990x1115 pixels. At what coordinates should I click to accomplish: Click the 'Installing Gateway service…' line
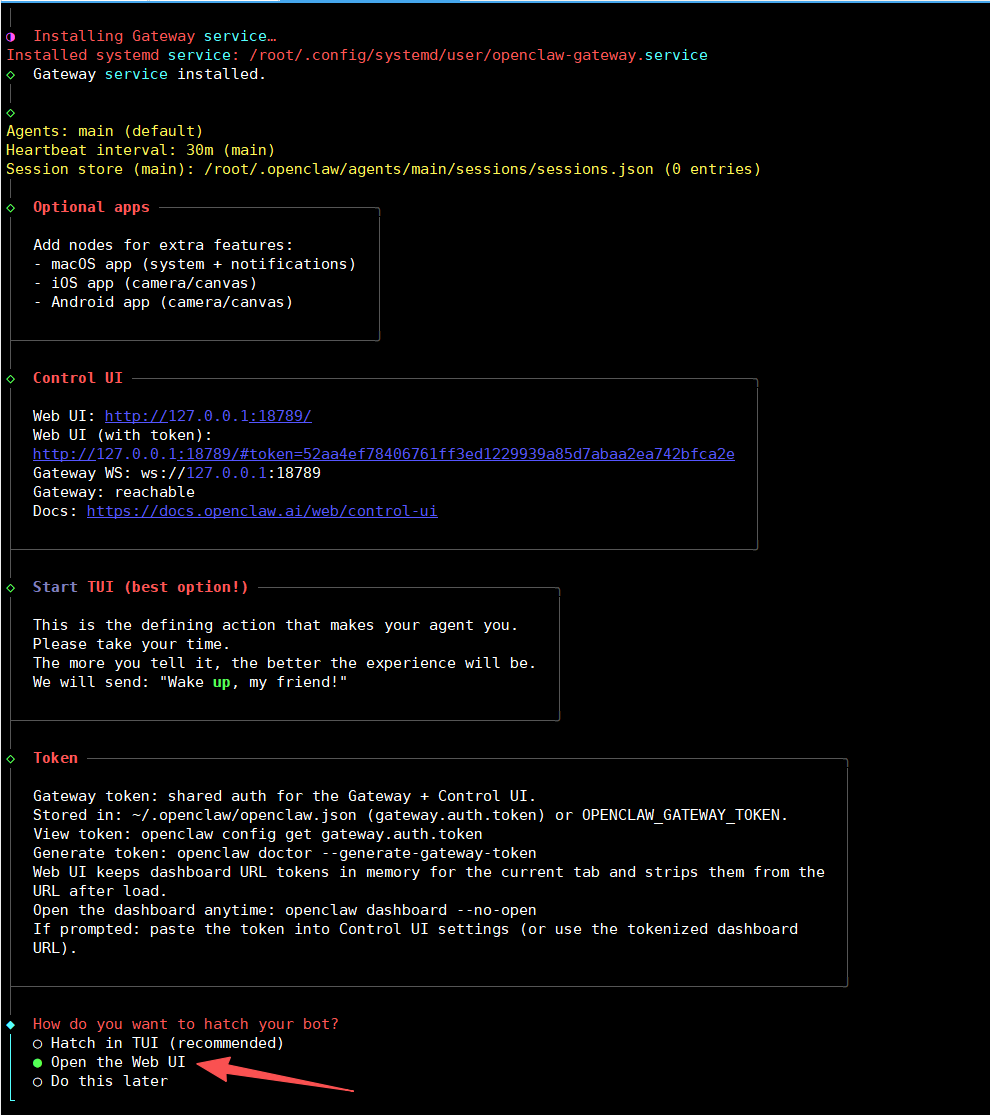point(154,36)
